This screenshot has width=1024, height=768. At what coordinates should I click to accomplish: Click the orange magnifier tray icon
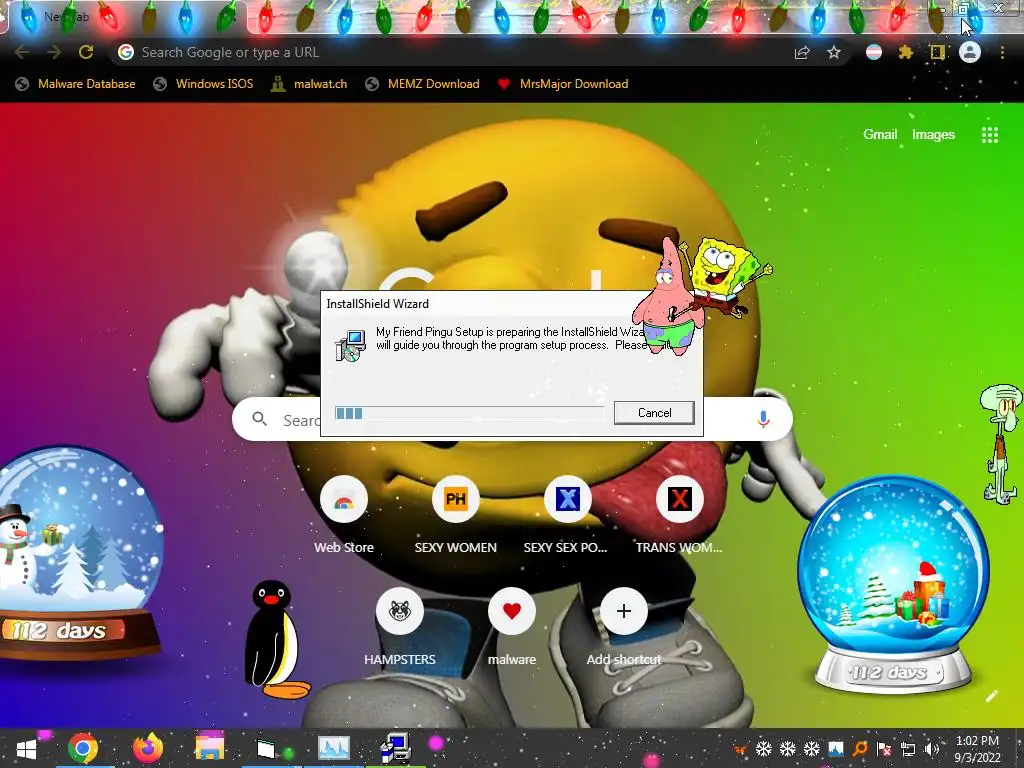coord(859,749)
